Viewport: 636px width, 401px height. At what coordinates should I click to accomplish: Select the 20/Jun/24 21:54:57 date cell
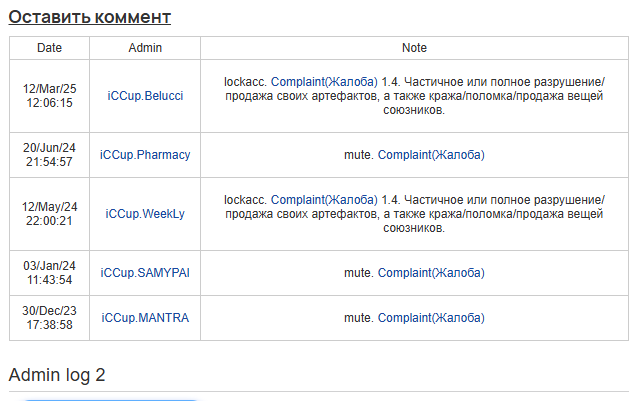49,155
